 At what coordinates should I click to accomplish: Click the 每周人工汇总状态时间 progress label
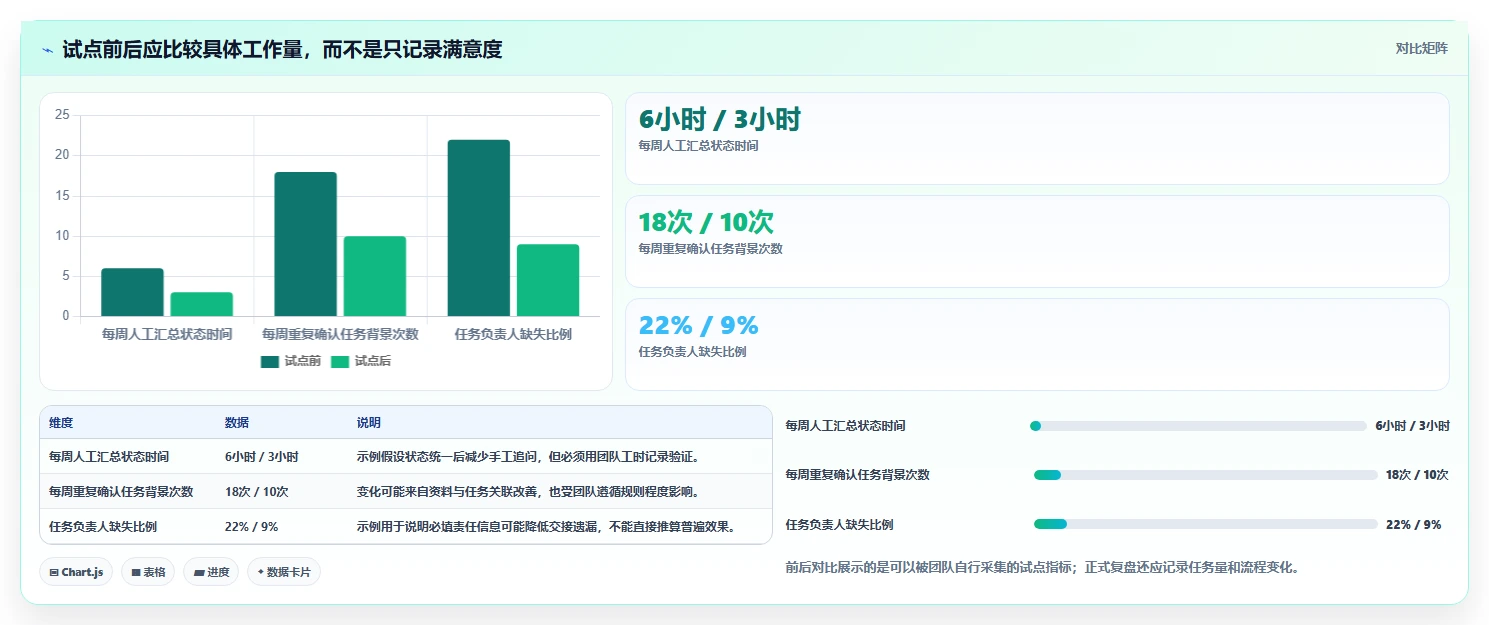pos(845,426)
